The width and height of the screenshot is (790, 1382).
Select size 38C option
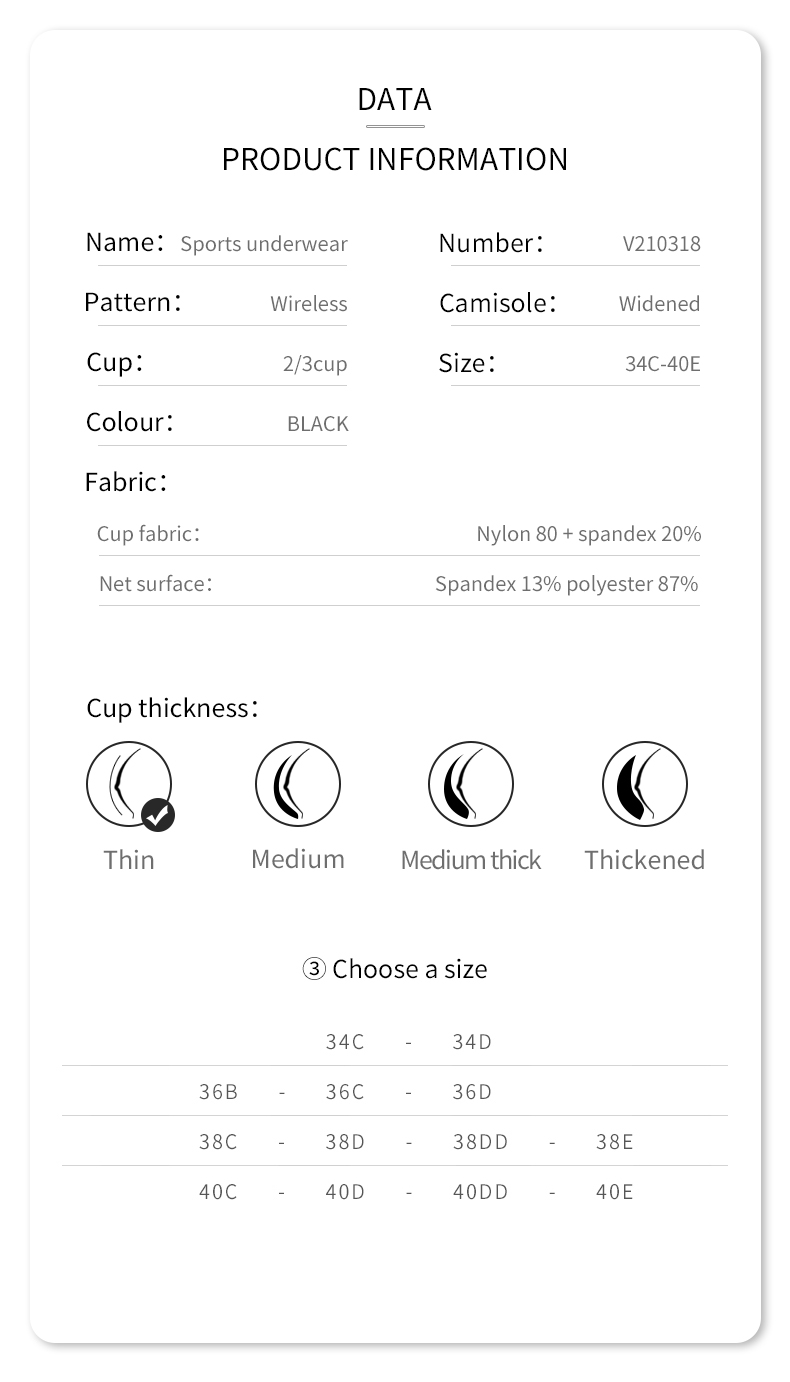click(218, 1142)
